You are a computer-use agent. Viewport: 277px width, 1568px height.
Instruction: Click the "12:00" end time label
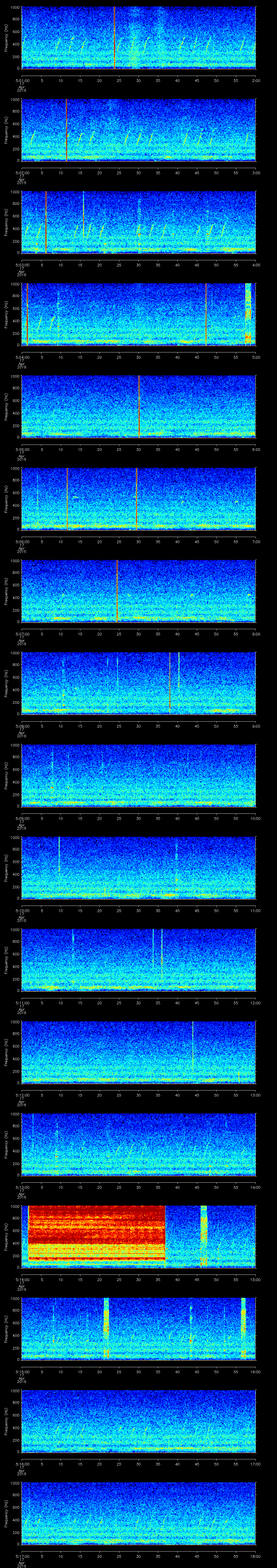(255, 1003)
